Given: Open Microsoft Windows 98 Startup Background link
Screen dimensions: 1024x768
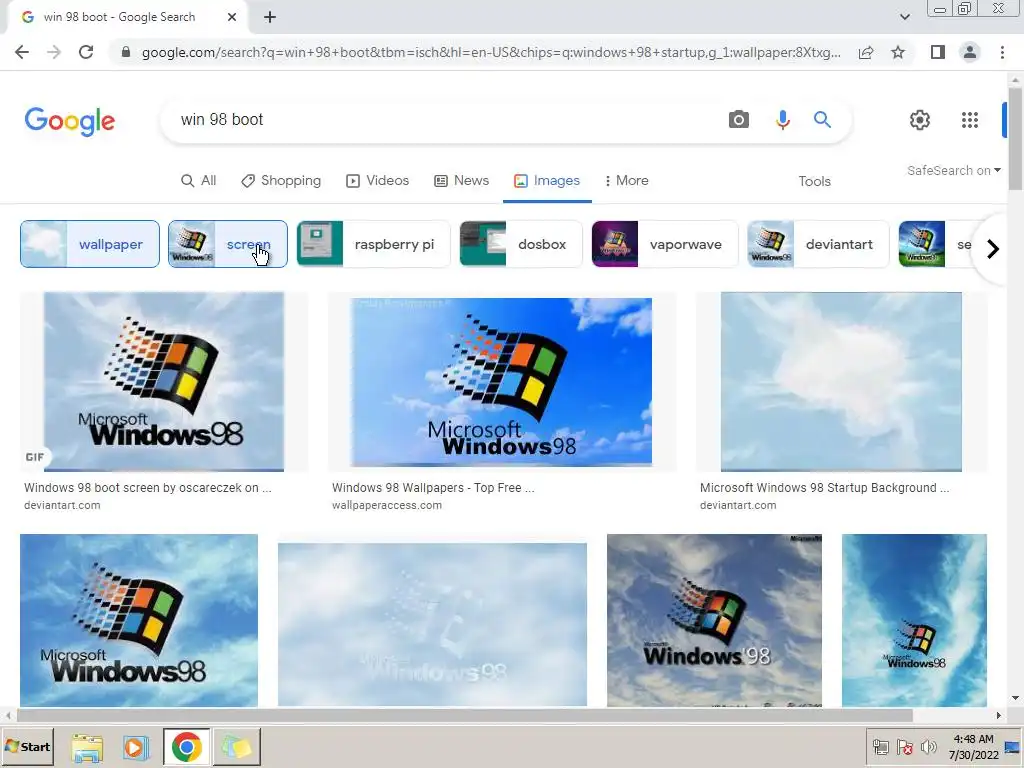Looking at the screenshot, I should [x=824, y=488].
